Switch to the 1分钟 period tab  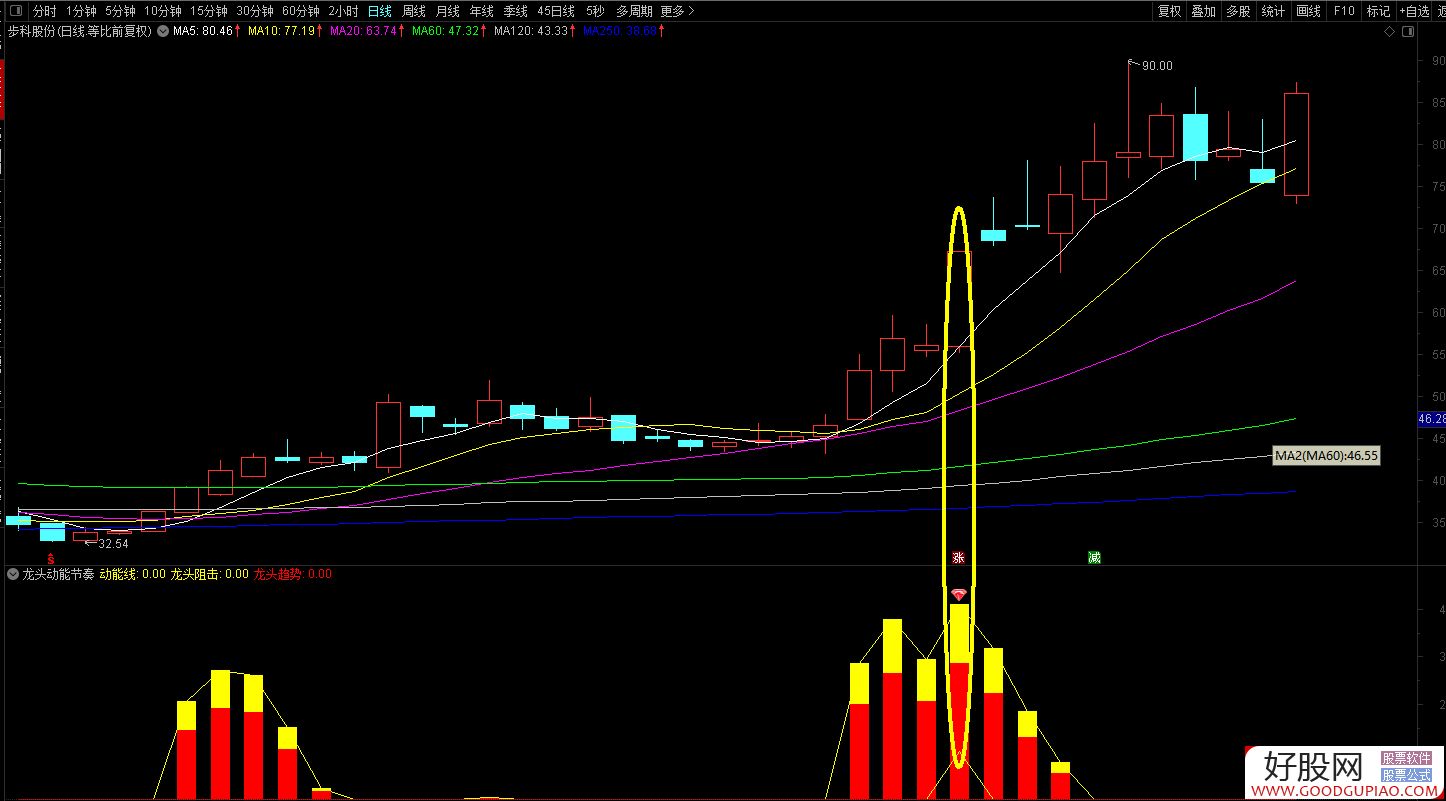[81, 11]
